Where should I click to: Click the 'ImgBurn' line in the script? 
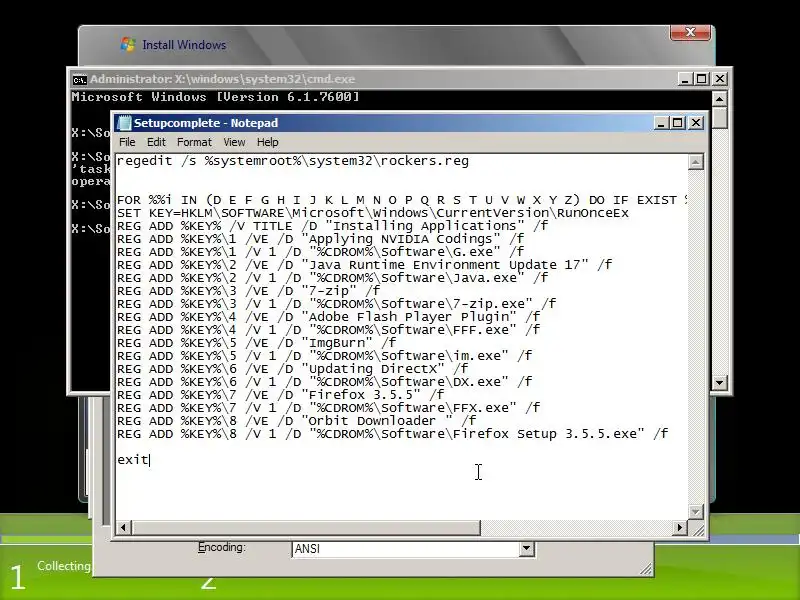(257, 343)
